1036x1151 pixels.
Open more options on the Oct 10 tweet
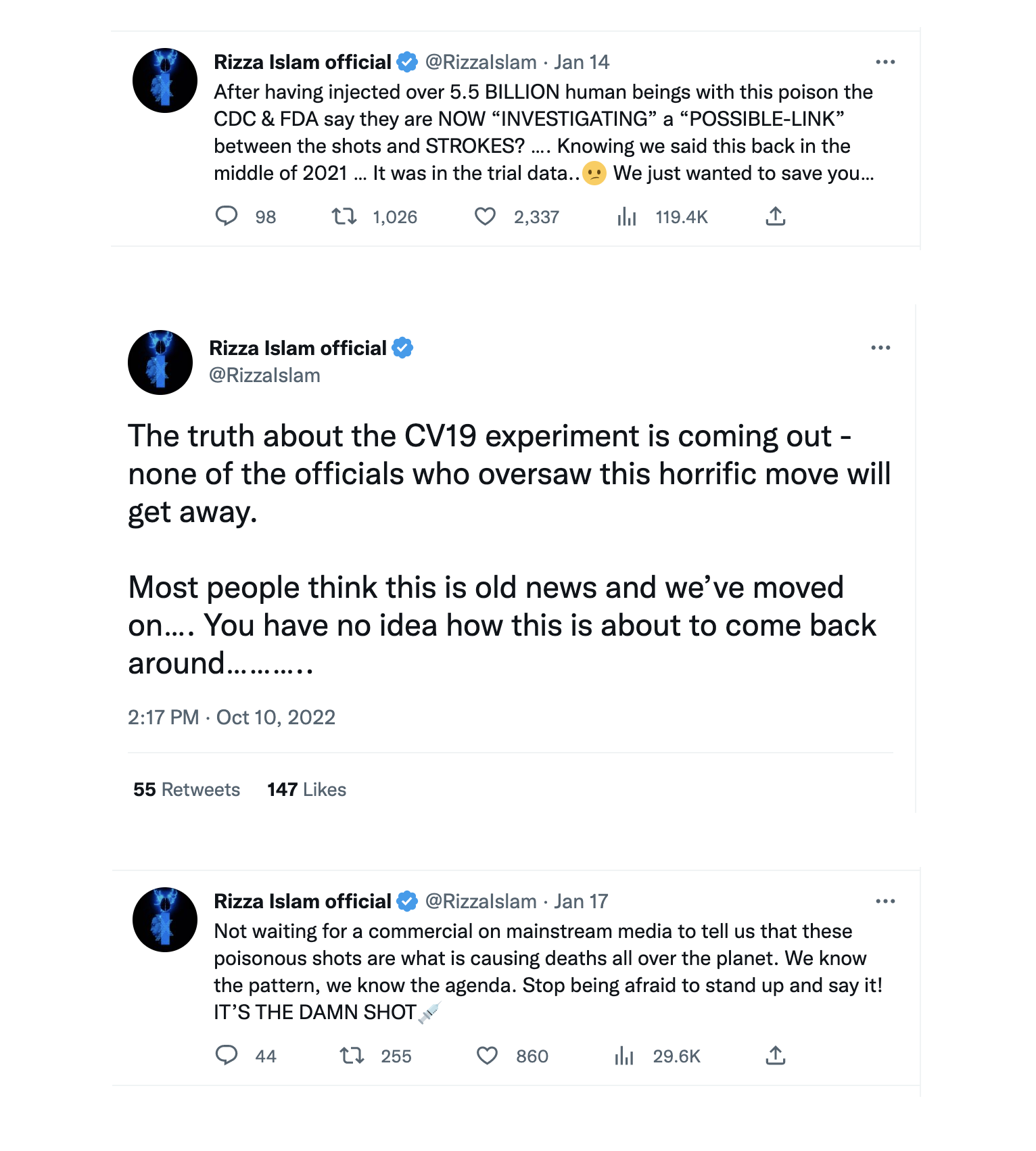point(881,347)
